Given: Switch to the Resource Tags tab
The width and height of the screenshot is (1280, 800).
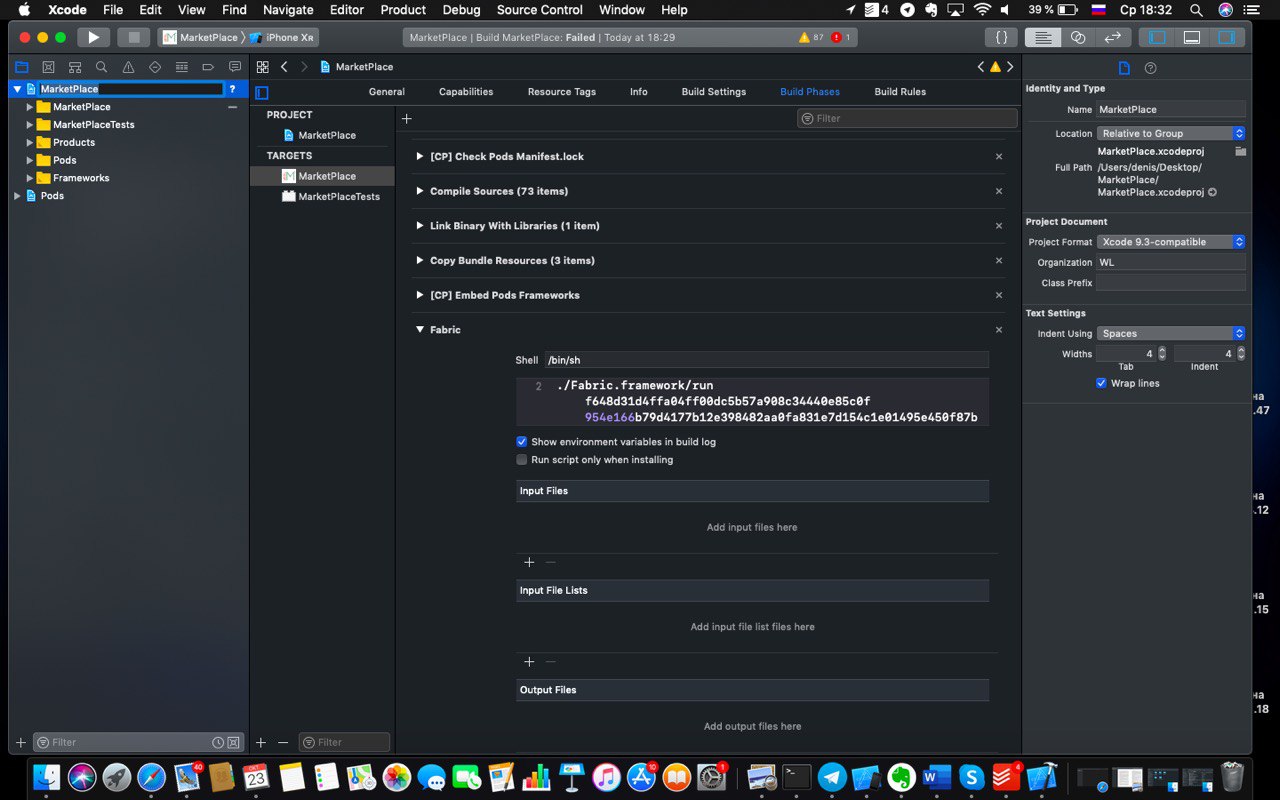Looking at the screenshot, I should 562,92.
